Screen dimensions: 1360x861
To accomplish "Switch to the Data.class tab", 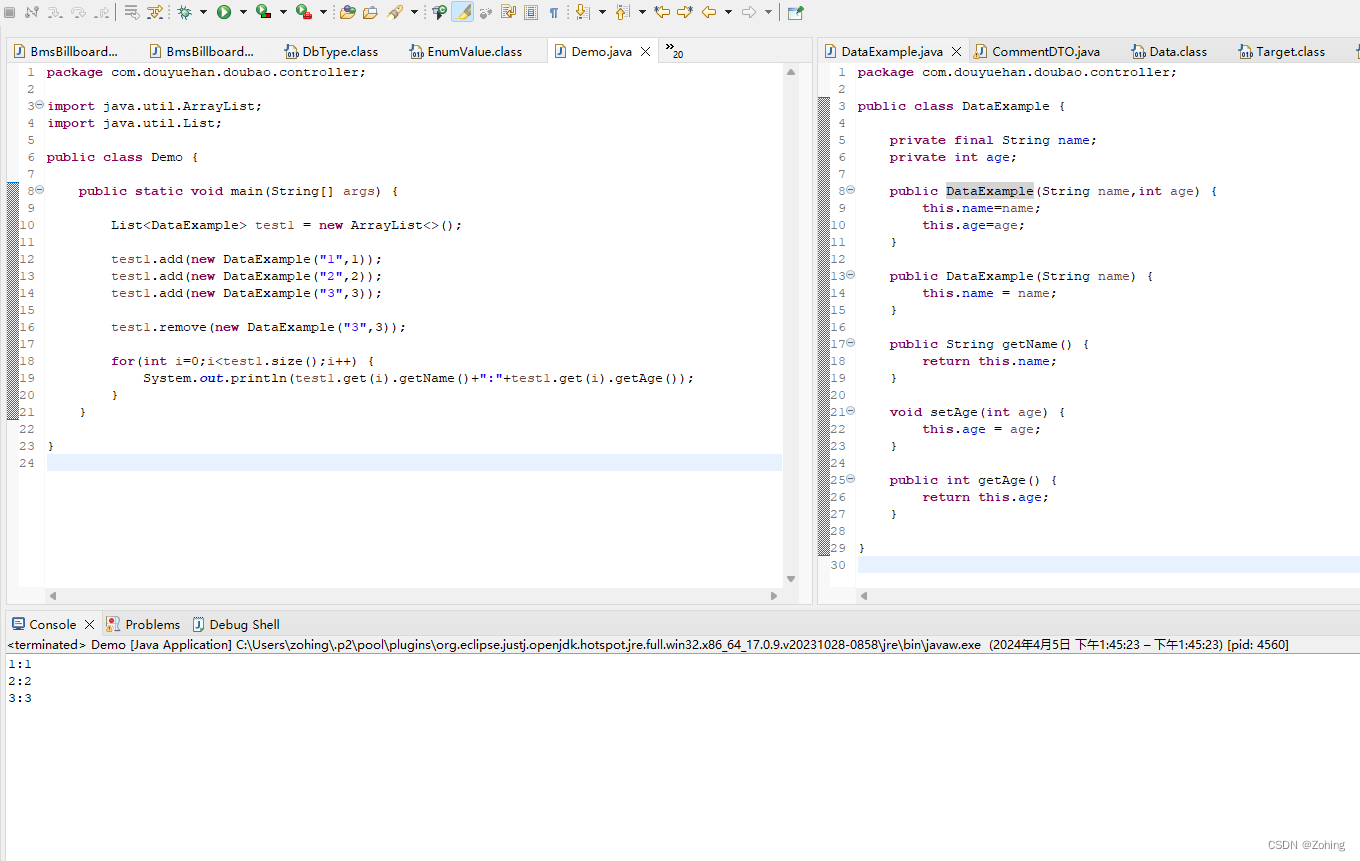I will [x=1169, y=52].
